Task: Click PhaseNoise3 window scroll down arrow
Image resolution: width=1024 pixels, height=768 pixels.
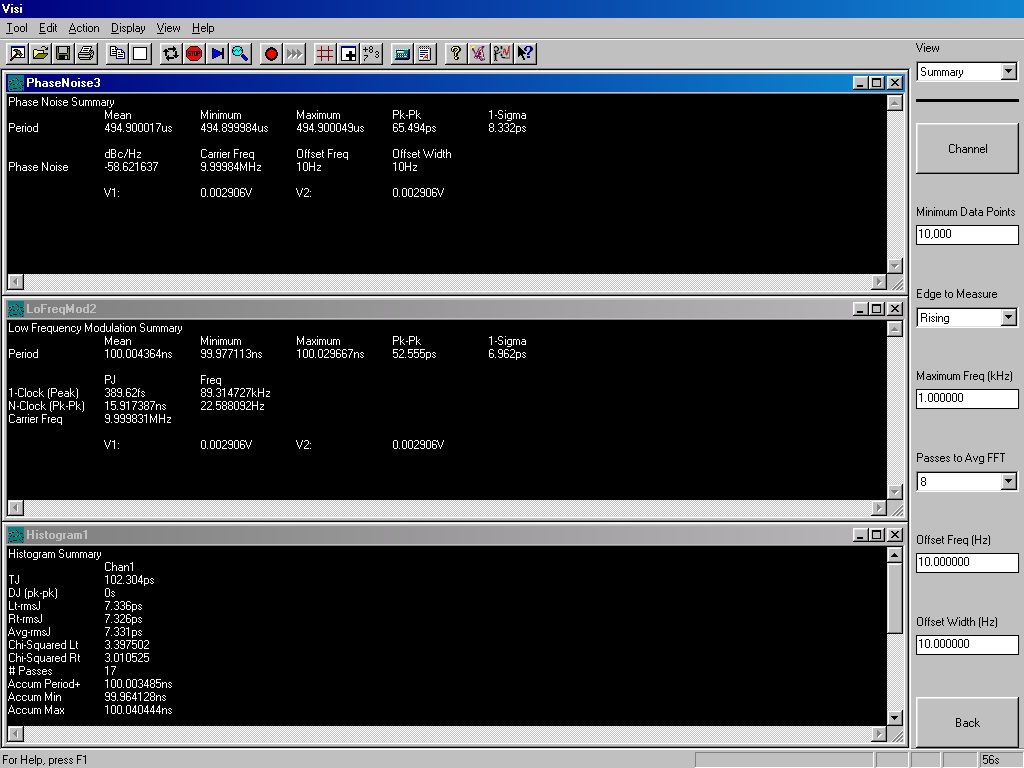Action: (x=895, y=265)
